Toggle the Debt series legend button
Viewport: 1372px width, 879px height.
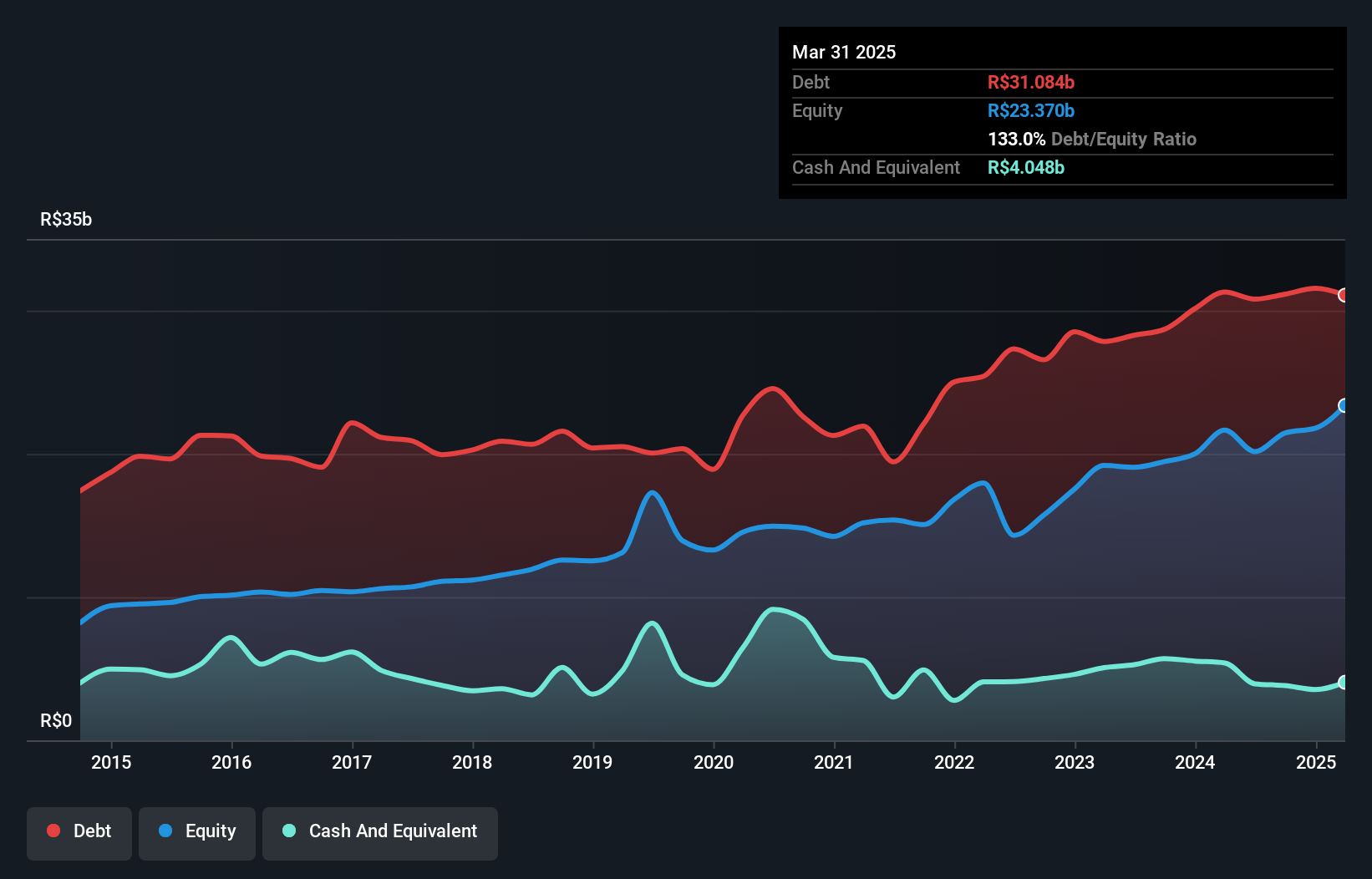point(79,833)
